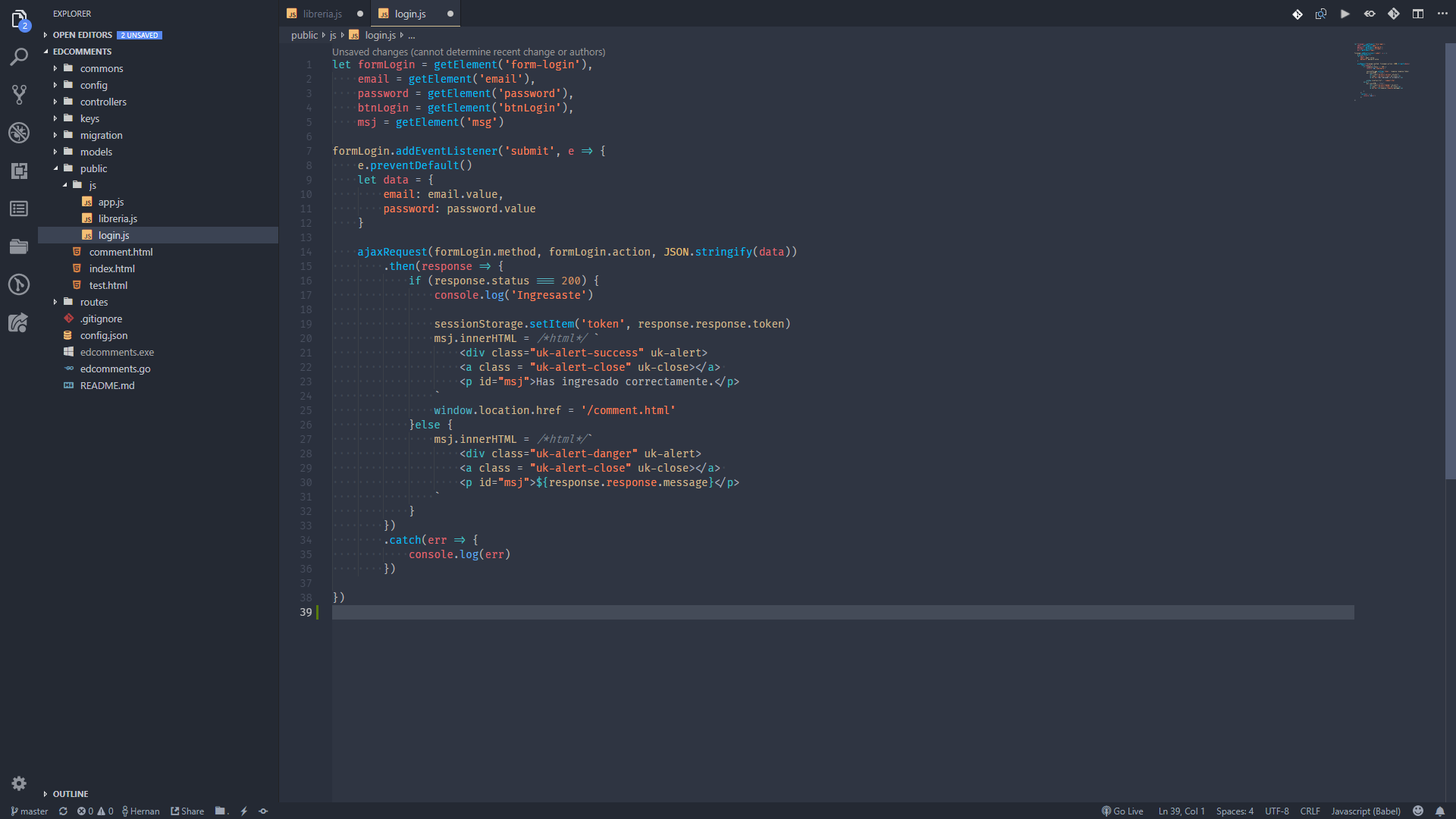The height and width of the screenshot is (819, 1456).
Task: Open the Source Control view
Action: point(19,95)
